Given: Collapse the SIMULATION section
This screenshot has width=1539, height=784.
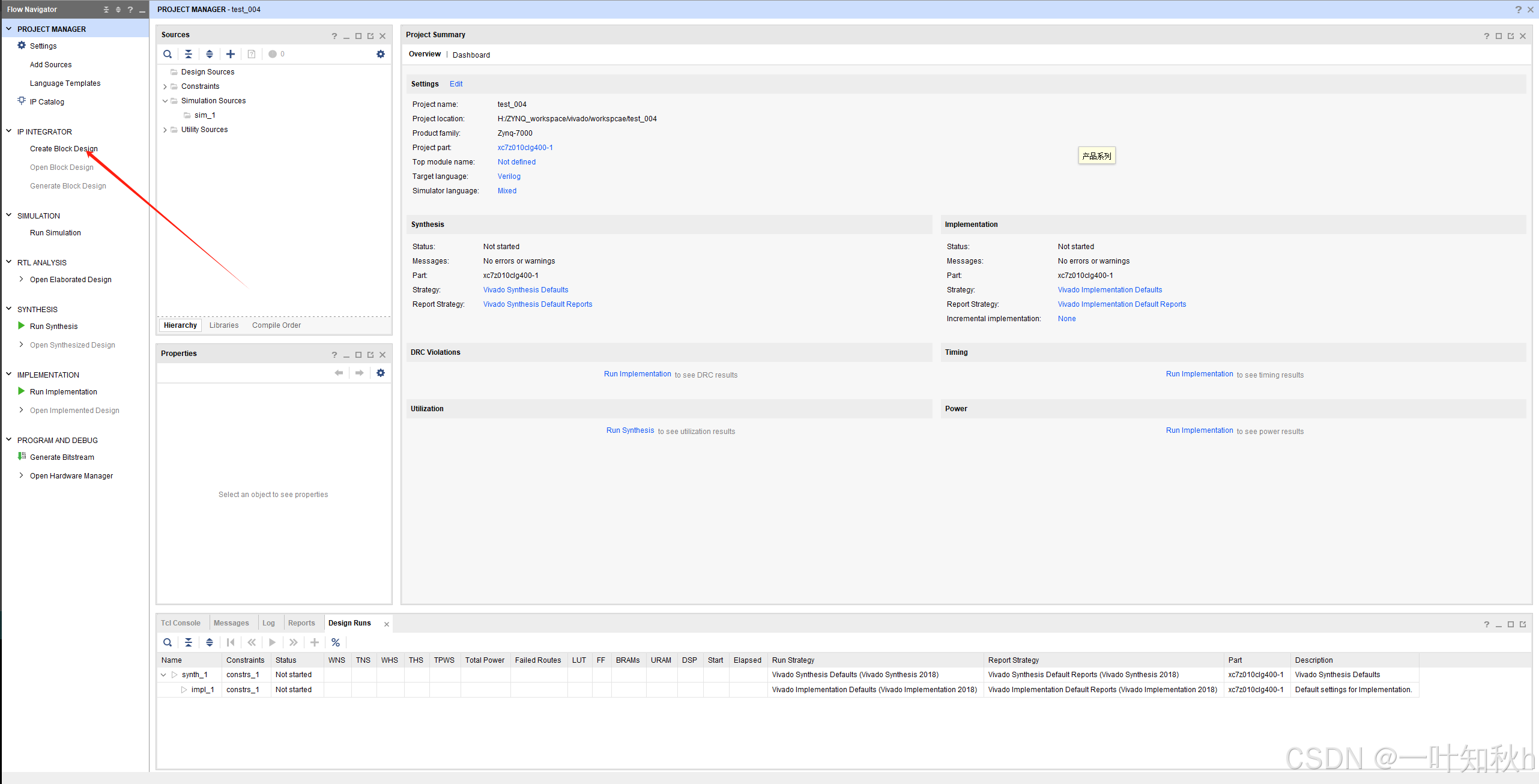Looking at the screenshot, I should point(9,216).
